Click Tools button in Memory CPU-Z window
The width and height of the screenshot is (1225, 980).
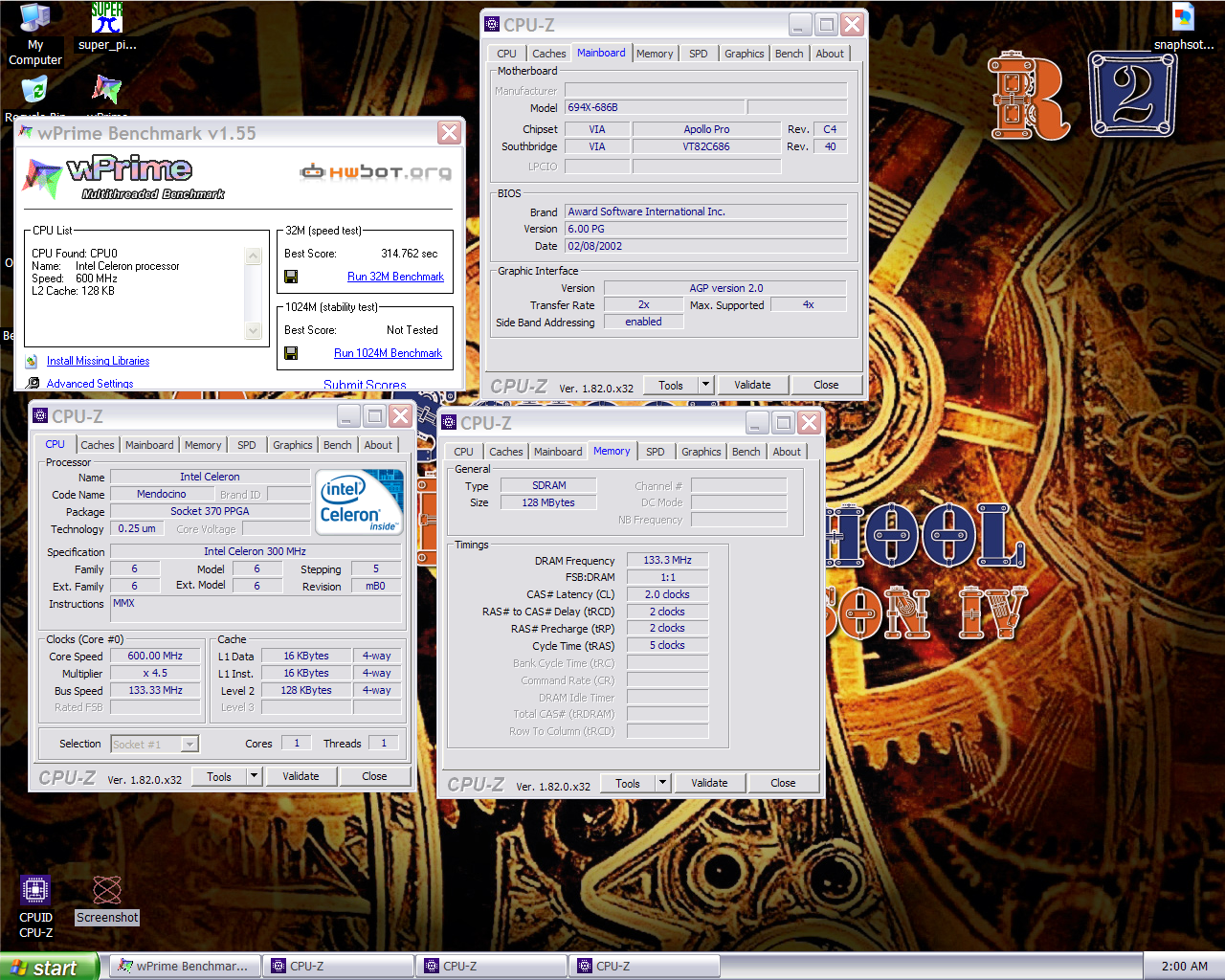point(628,783)
